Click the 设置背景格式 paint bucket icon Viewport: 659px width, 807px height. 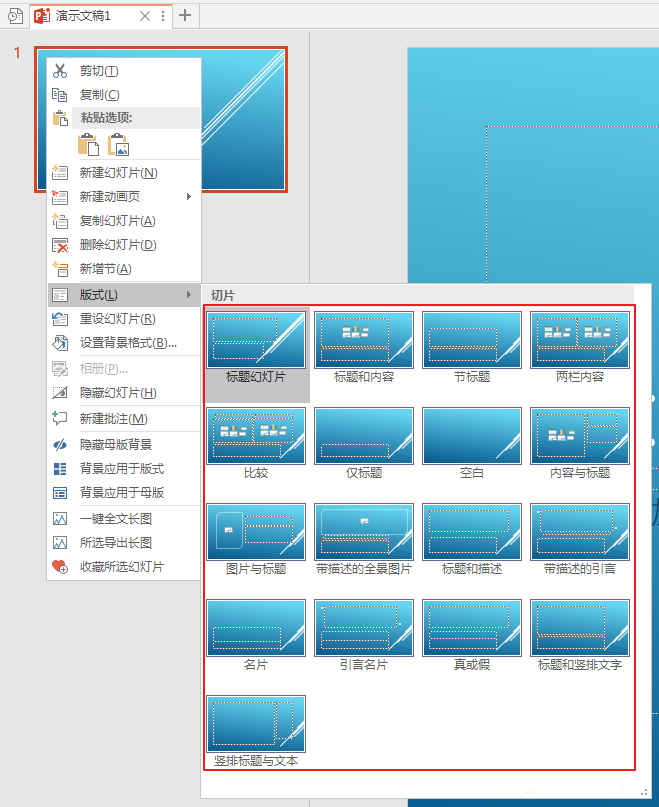pos(60,343)
